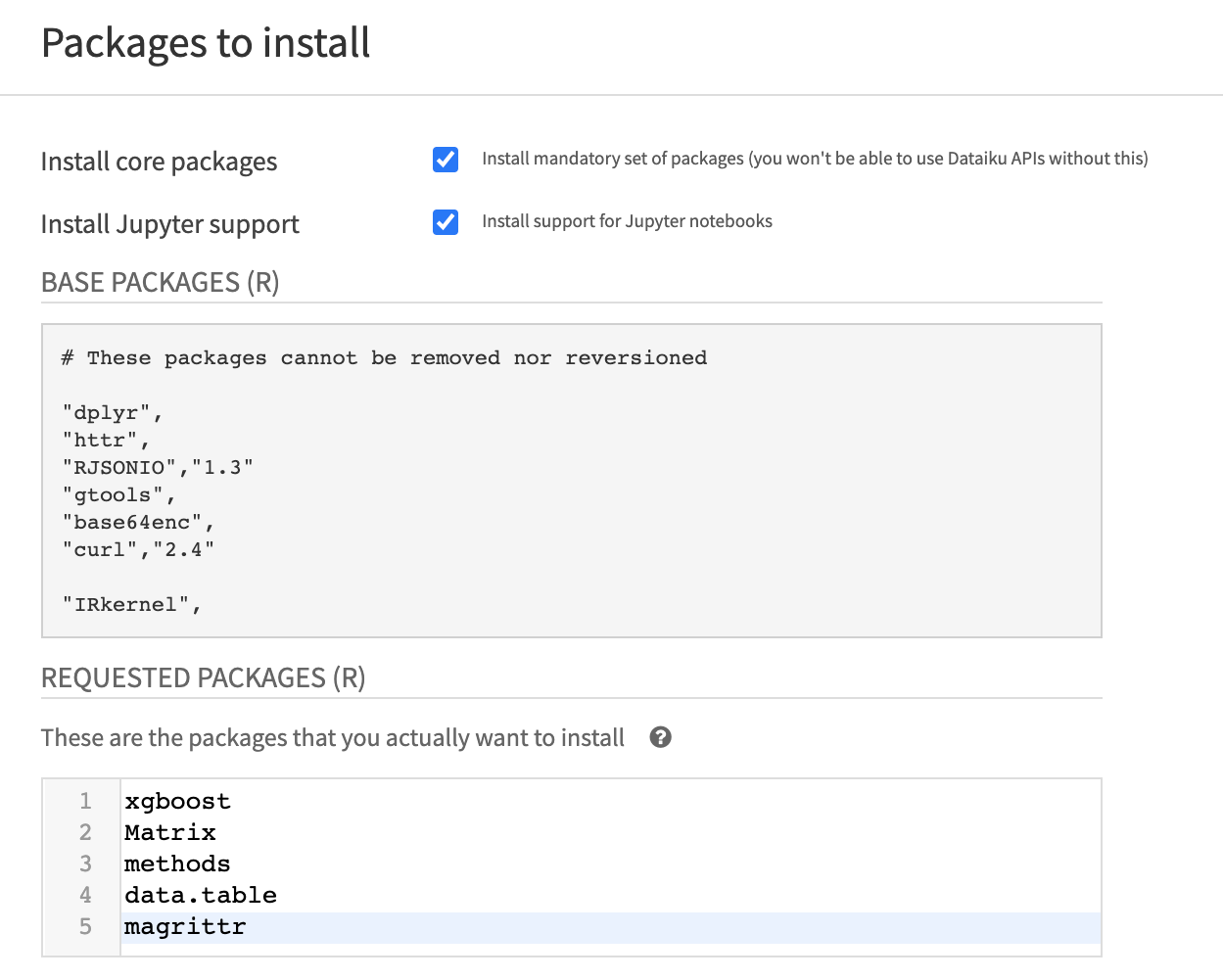Viewport: 1223px width, 980px height.
Task: Click the Packages to install page title
Action: [206, 43]
